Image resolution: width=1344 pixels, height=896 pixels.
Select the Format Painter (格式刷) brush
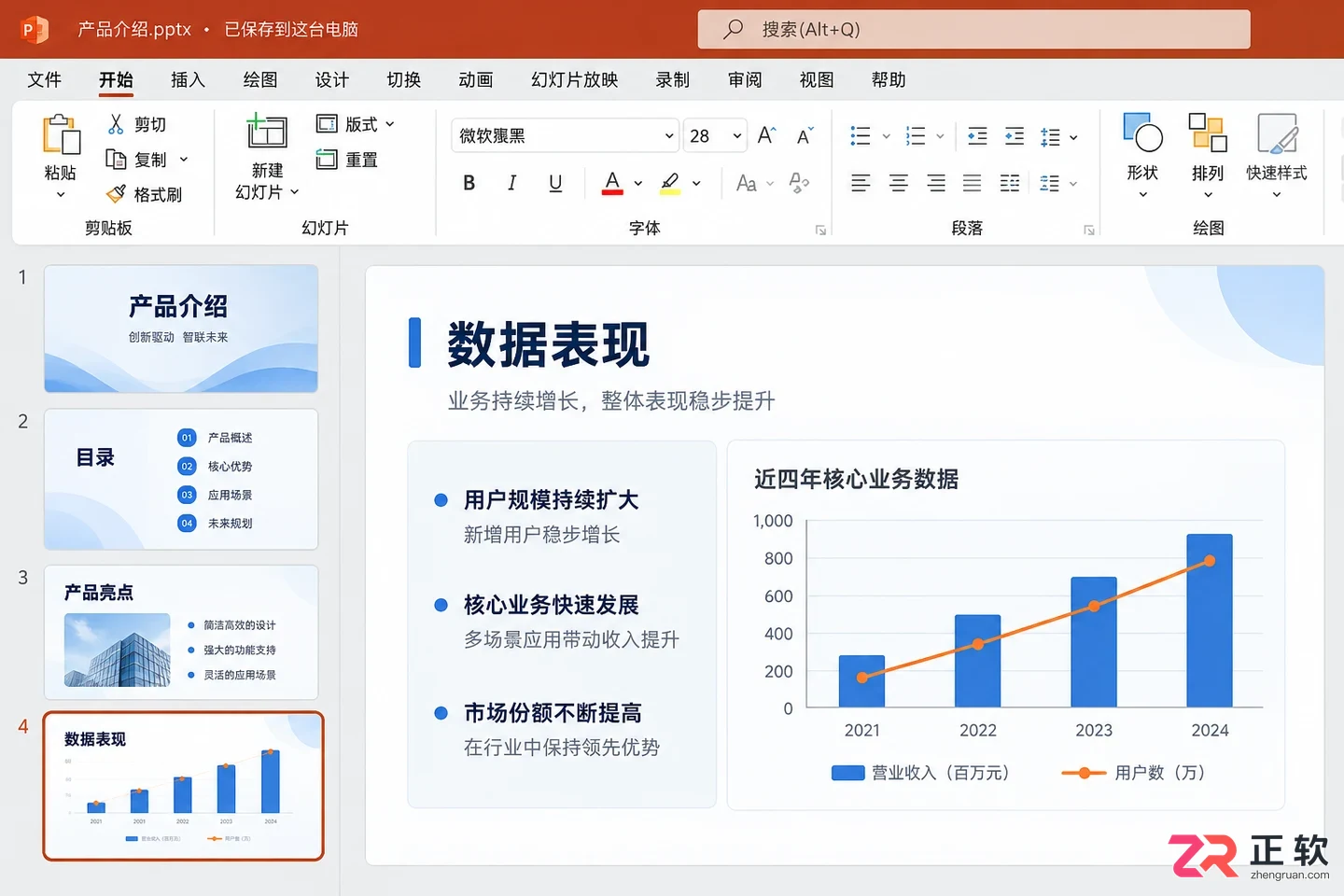pyautogui.click(x=116, y=194)
